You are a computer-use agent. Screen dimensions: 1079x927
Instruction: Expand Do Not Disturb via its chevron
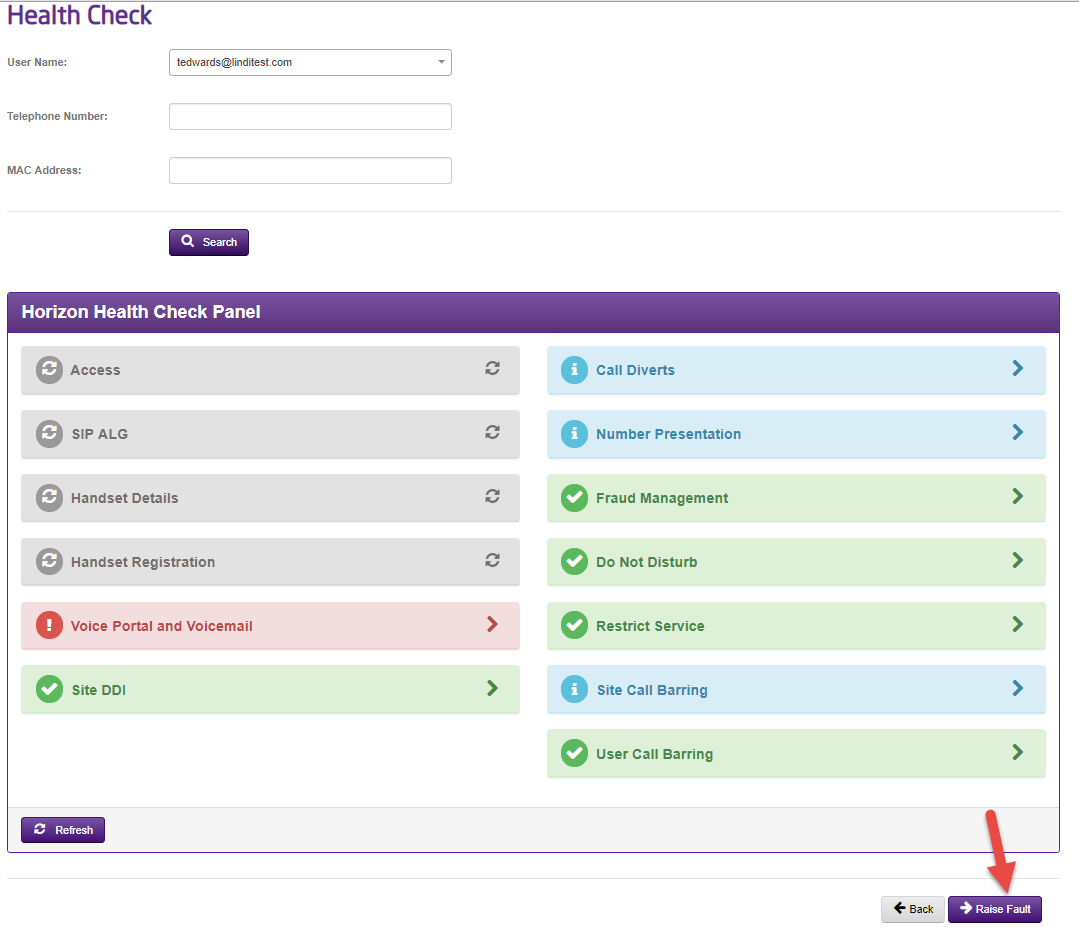point(1018,560)
